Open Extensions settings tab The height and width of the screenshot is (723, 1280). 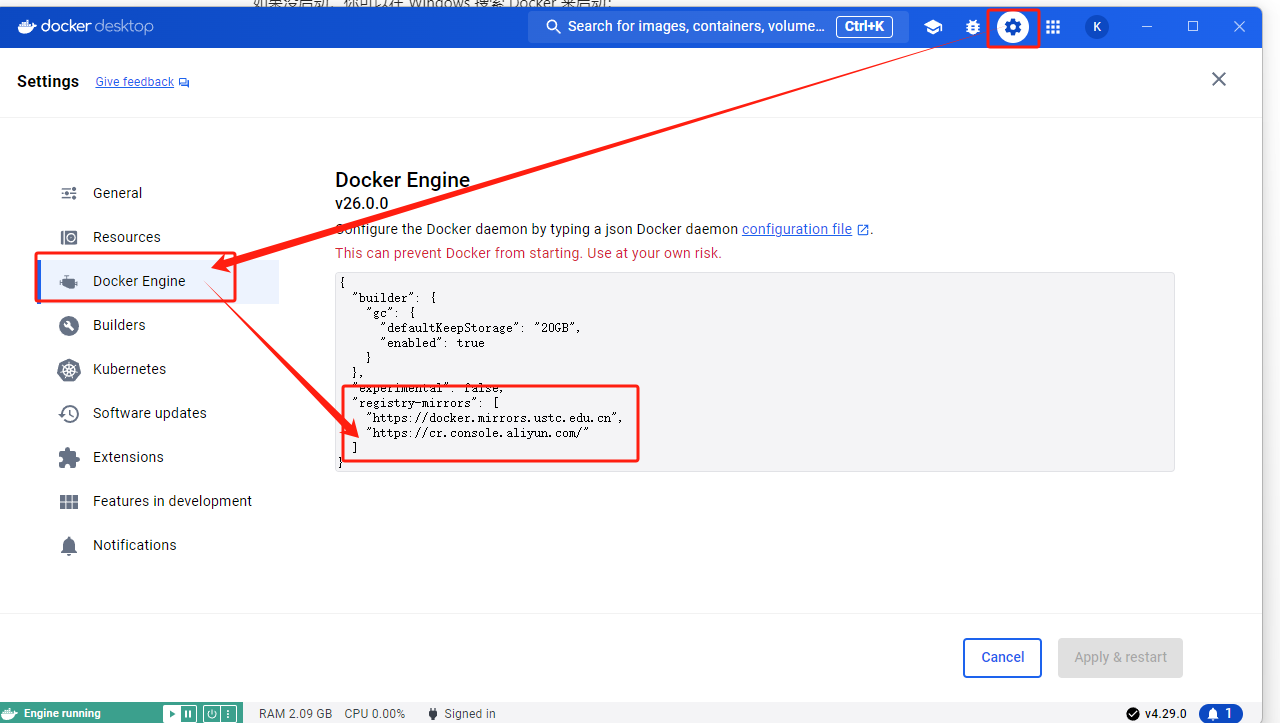tap(157, 457)
